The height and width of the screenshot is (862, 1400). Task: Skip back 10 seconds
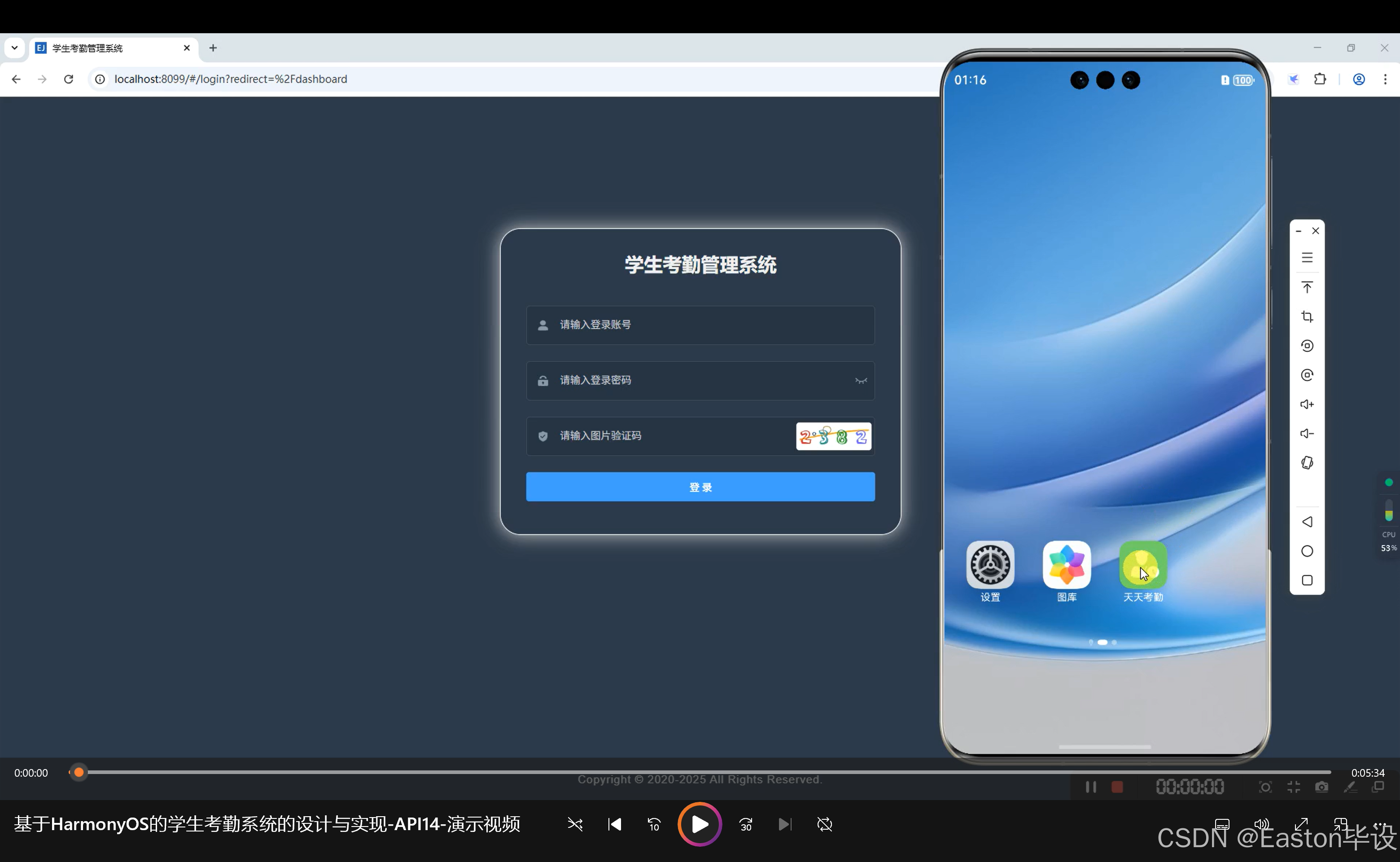(654, 824)
